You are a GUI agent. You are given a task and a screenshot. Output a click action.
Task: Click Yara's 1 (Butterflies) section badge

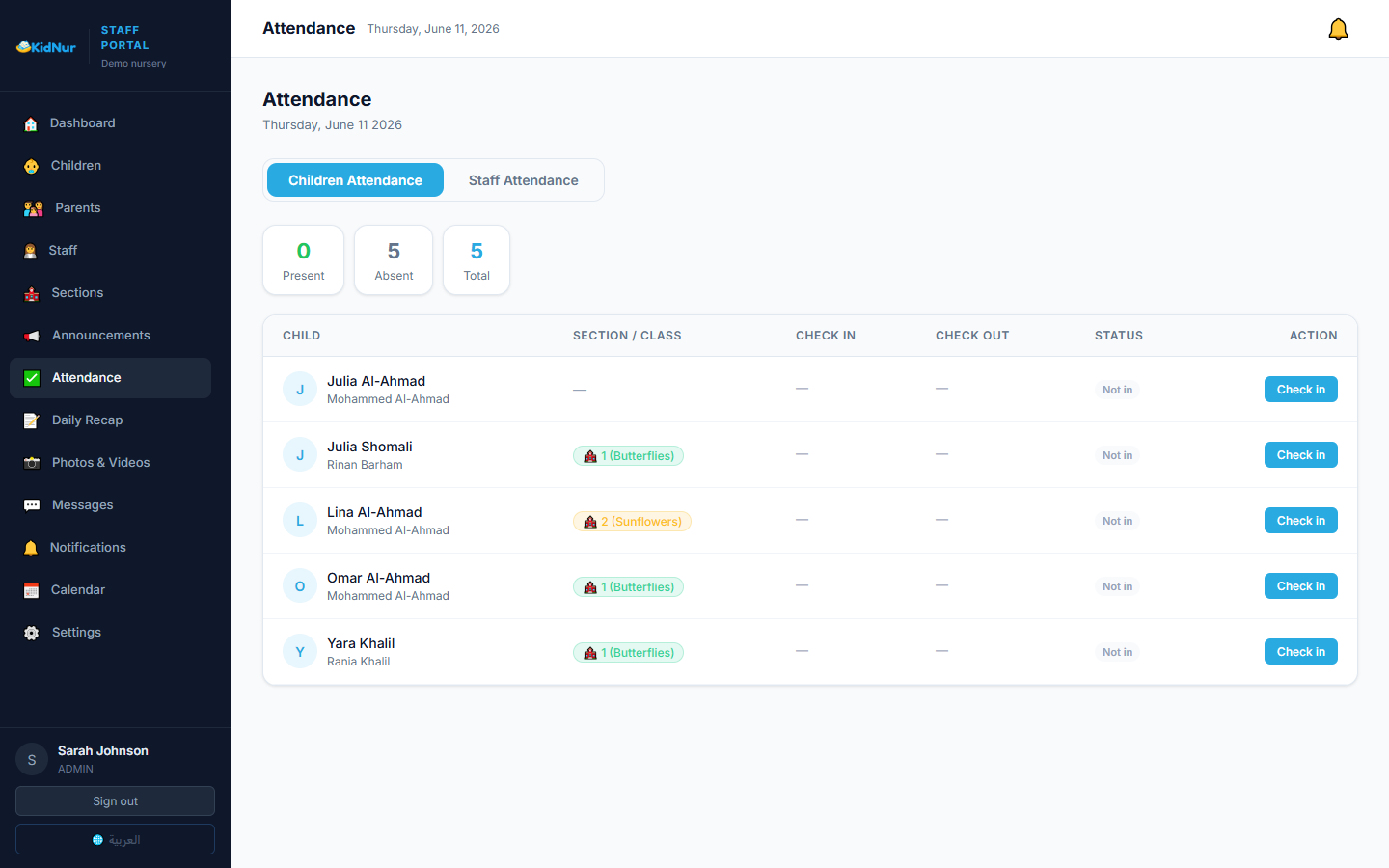[x=628, y=653]
